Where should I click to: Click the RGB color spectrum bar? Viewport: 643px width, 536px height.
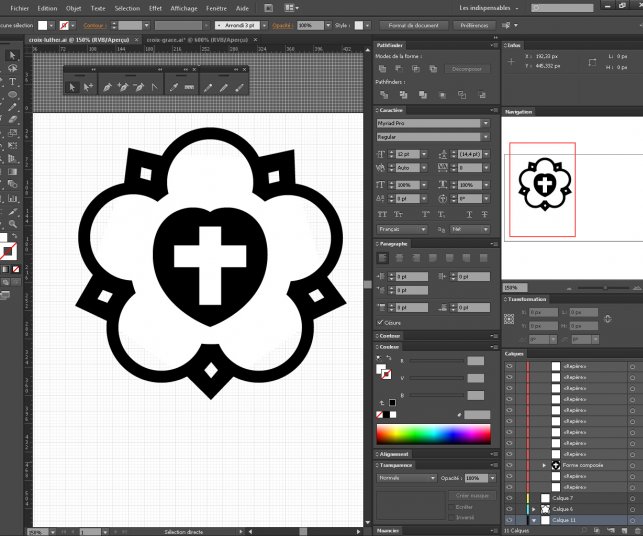(433, 434)
